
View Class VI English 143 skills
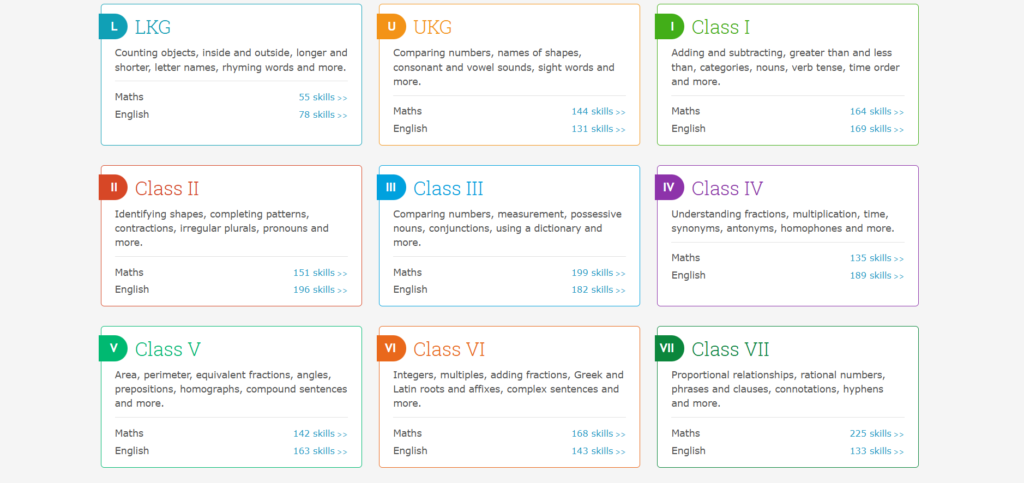(x=598, y=451)
